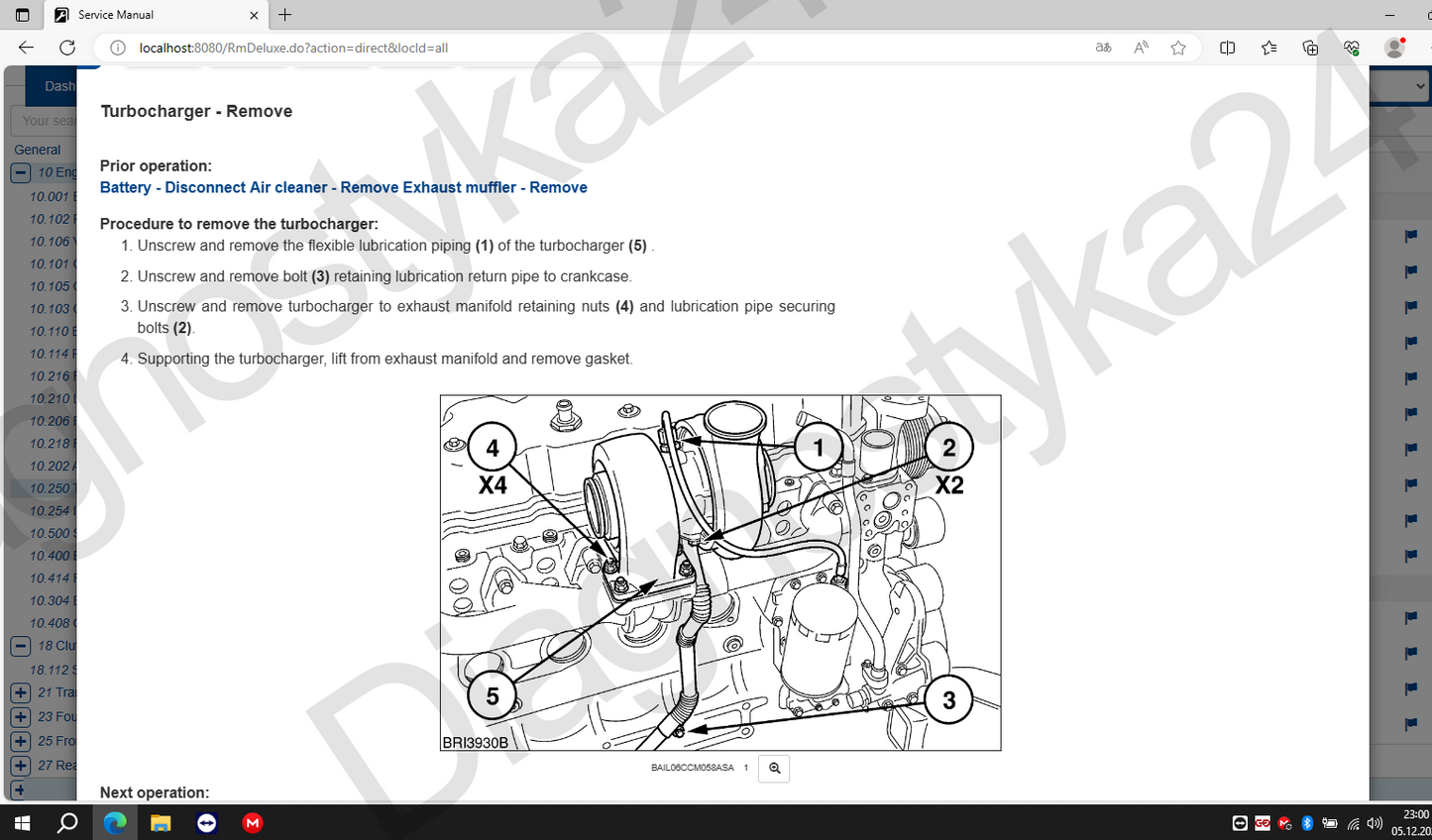Viewport: 1432px width, 840px height.
Task: Click the 'Turbocharger - Remove' heading
Action: [196, 111]
